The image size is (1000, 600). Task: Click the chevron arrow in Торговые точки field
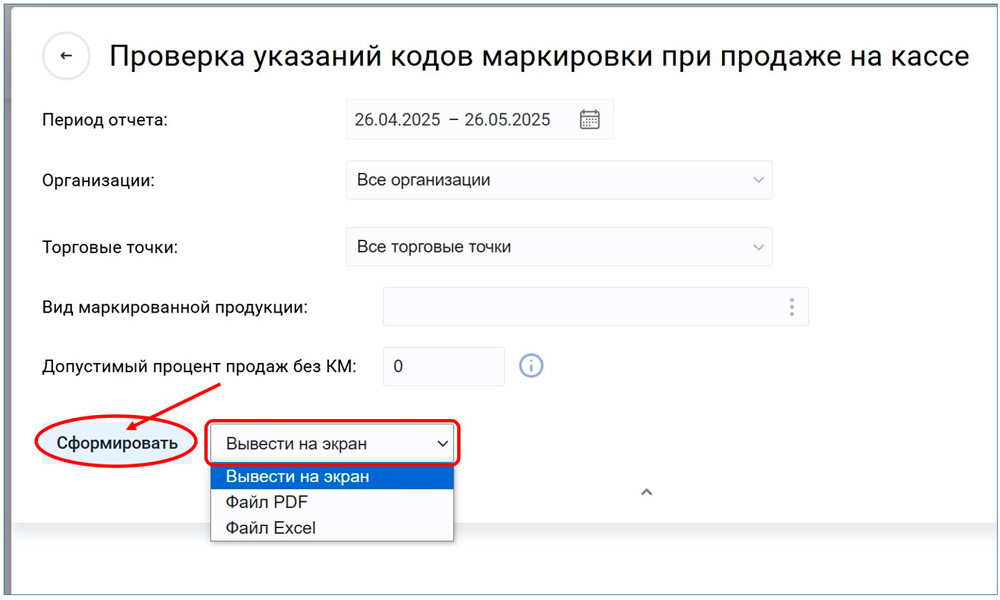click(756, 247)
